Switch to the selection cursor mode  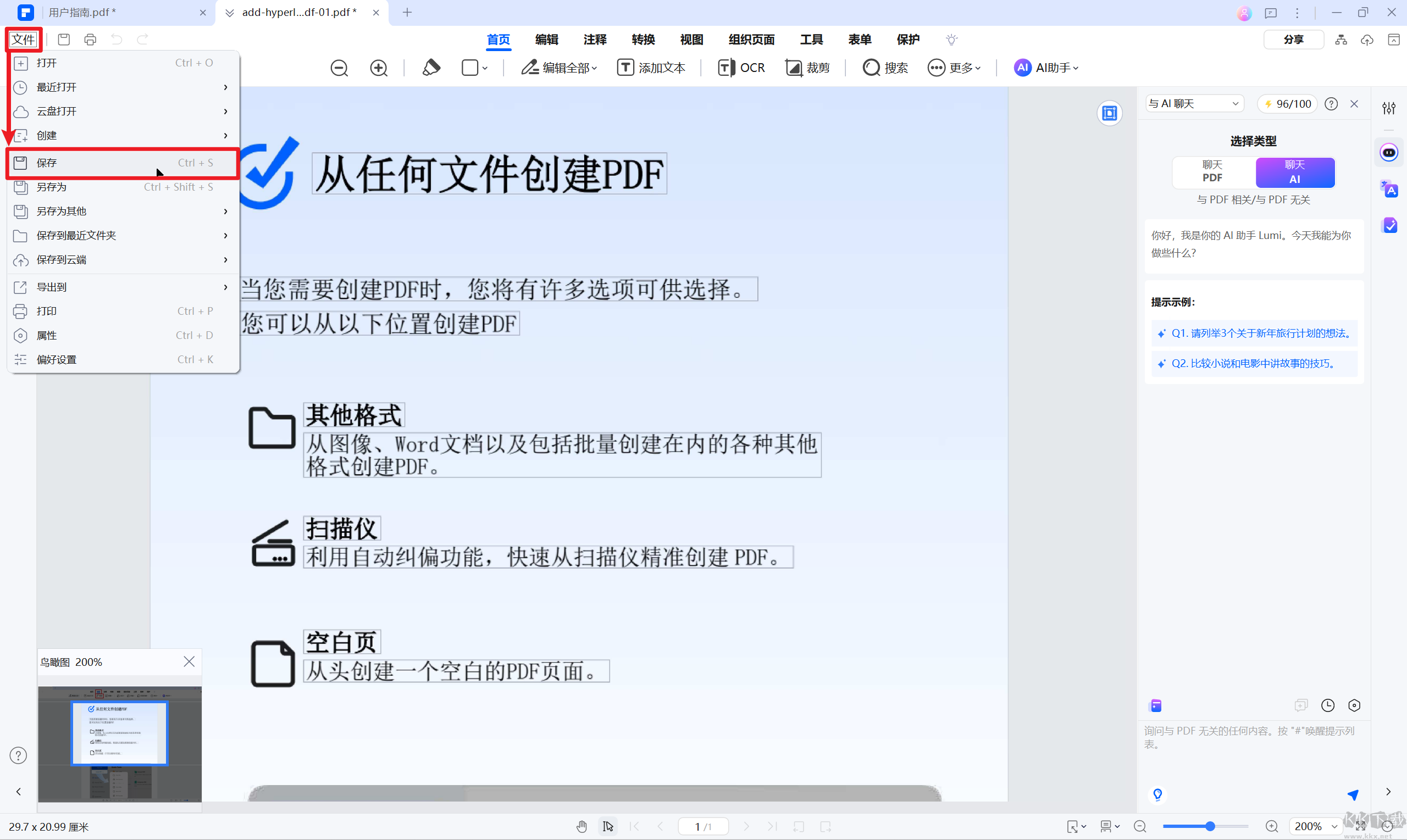607,826
